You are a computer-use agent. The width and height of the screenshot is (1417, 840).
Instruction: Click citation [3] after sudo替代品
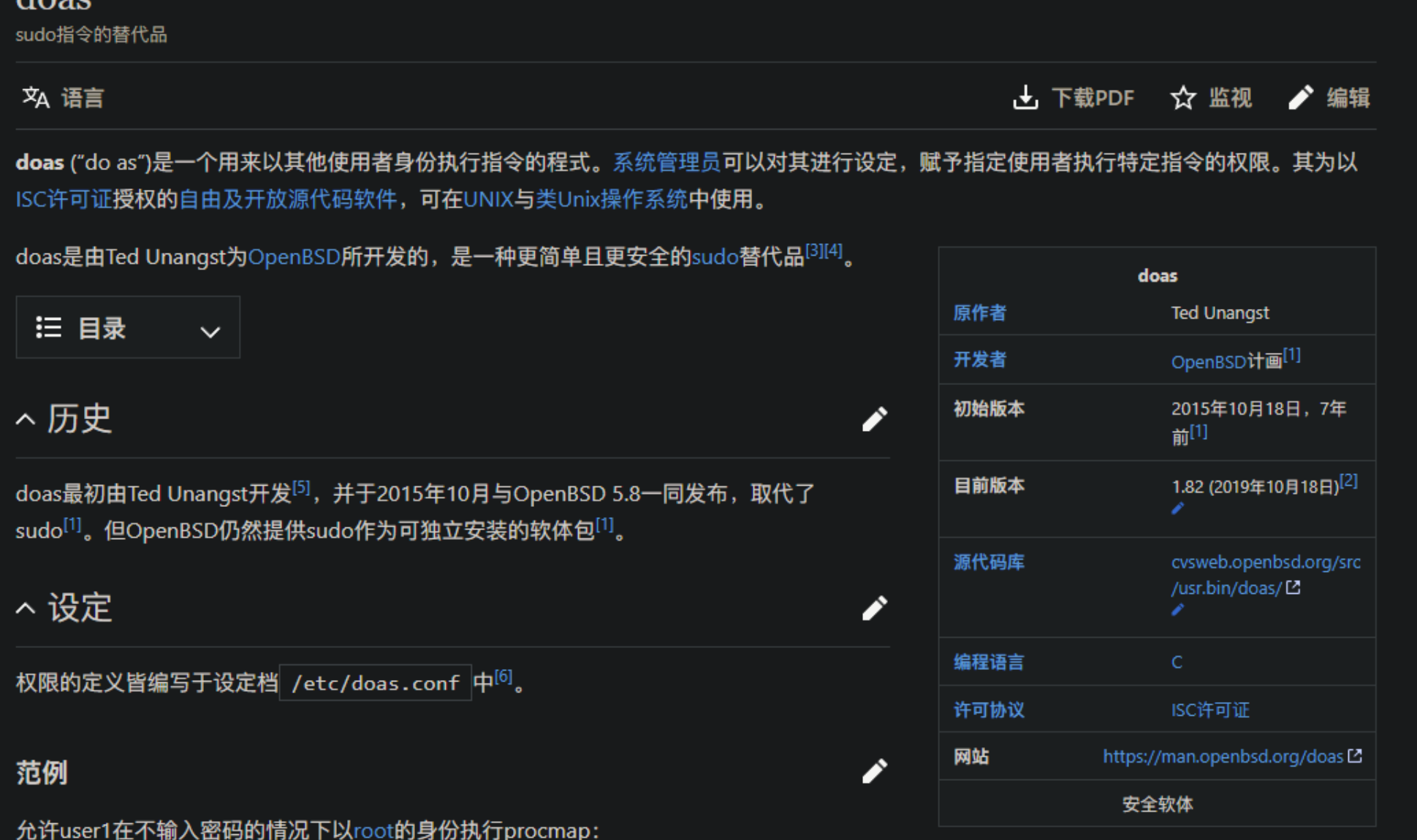point(814,251)
